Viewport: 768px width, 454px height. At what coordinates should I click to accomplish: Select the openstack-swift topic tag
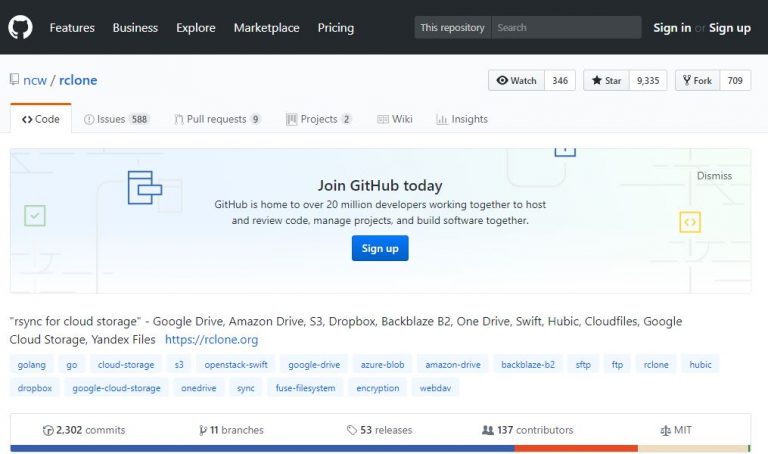236,364
